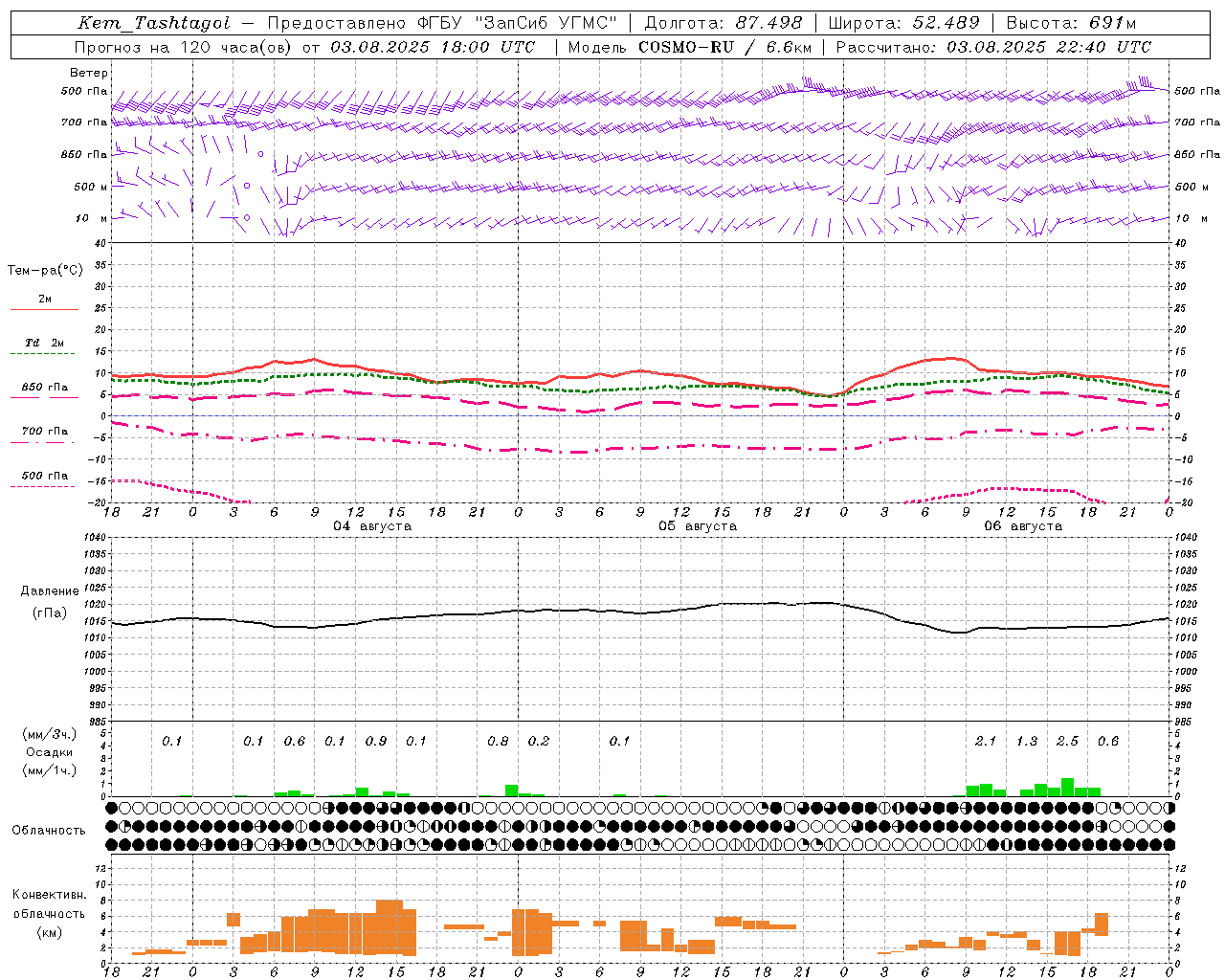Click the Высота: 691м value

(1070, 23)
